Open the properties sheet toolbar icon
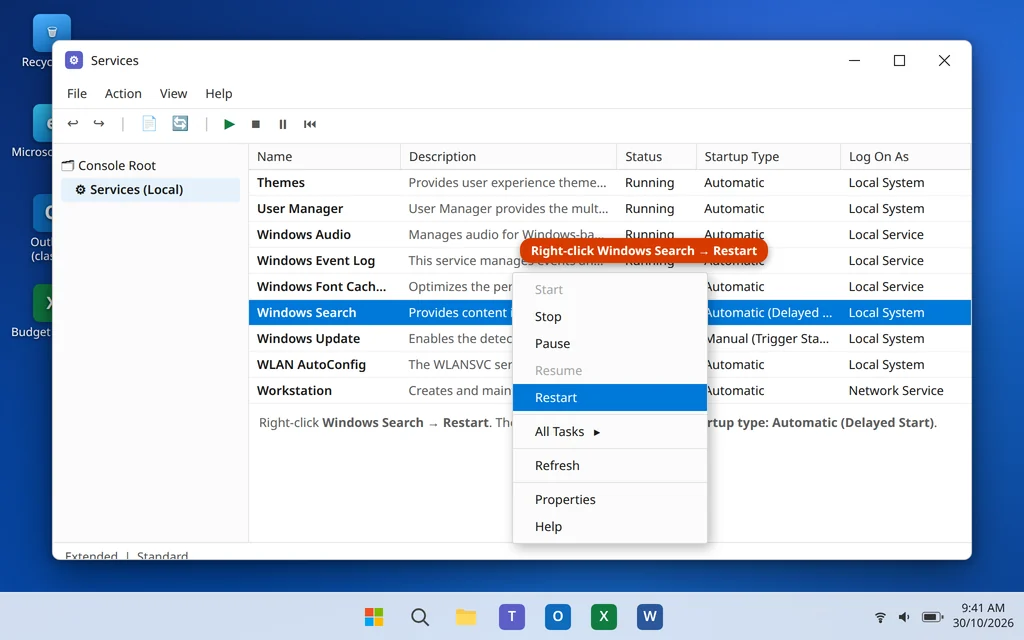This screenshot has width=1024, height=640. 149,123
